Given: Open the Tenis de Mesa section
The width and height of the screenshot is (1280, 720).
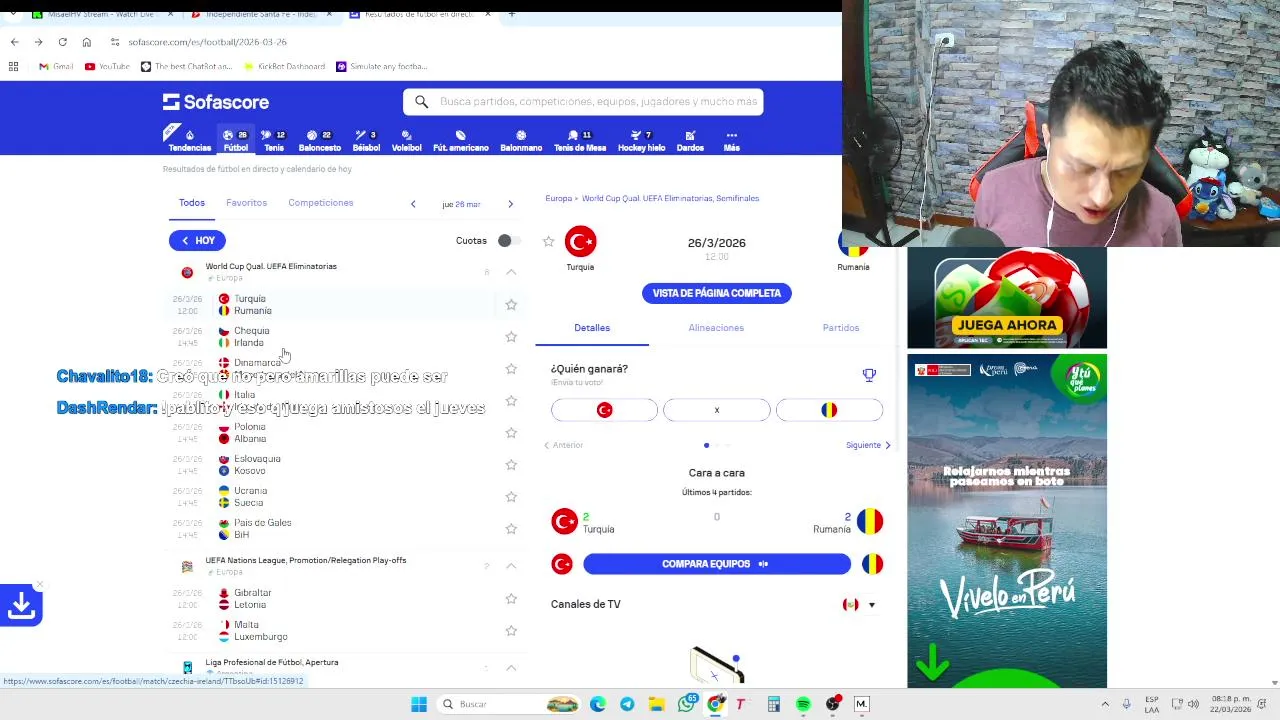Looking at the screenshot, I should [580, 140].
